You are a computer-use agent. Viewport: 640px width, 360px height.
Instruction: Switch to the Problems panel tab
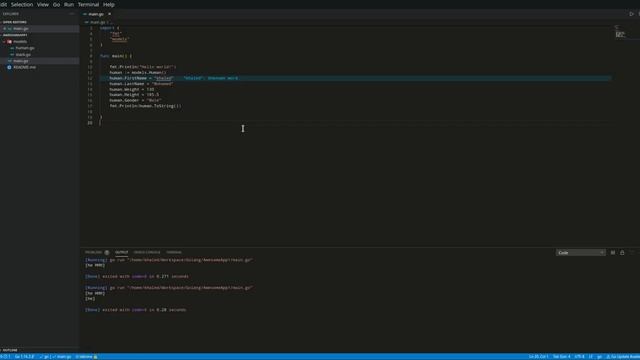[93, 252]
